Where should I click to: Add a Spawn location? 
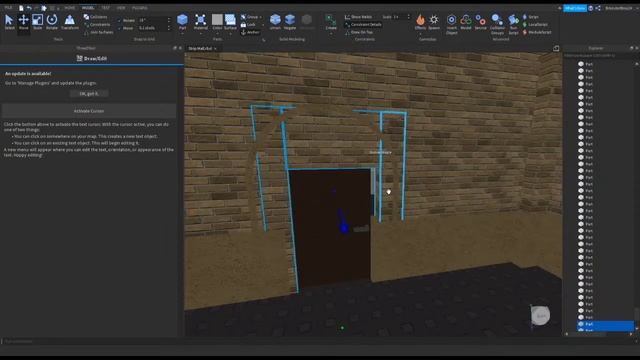(x=434, y=22)
